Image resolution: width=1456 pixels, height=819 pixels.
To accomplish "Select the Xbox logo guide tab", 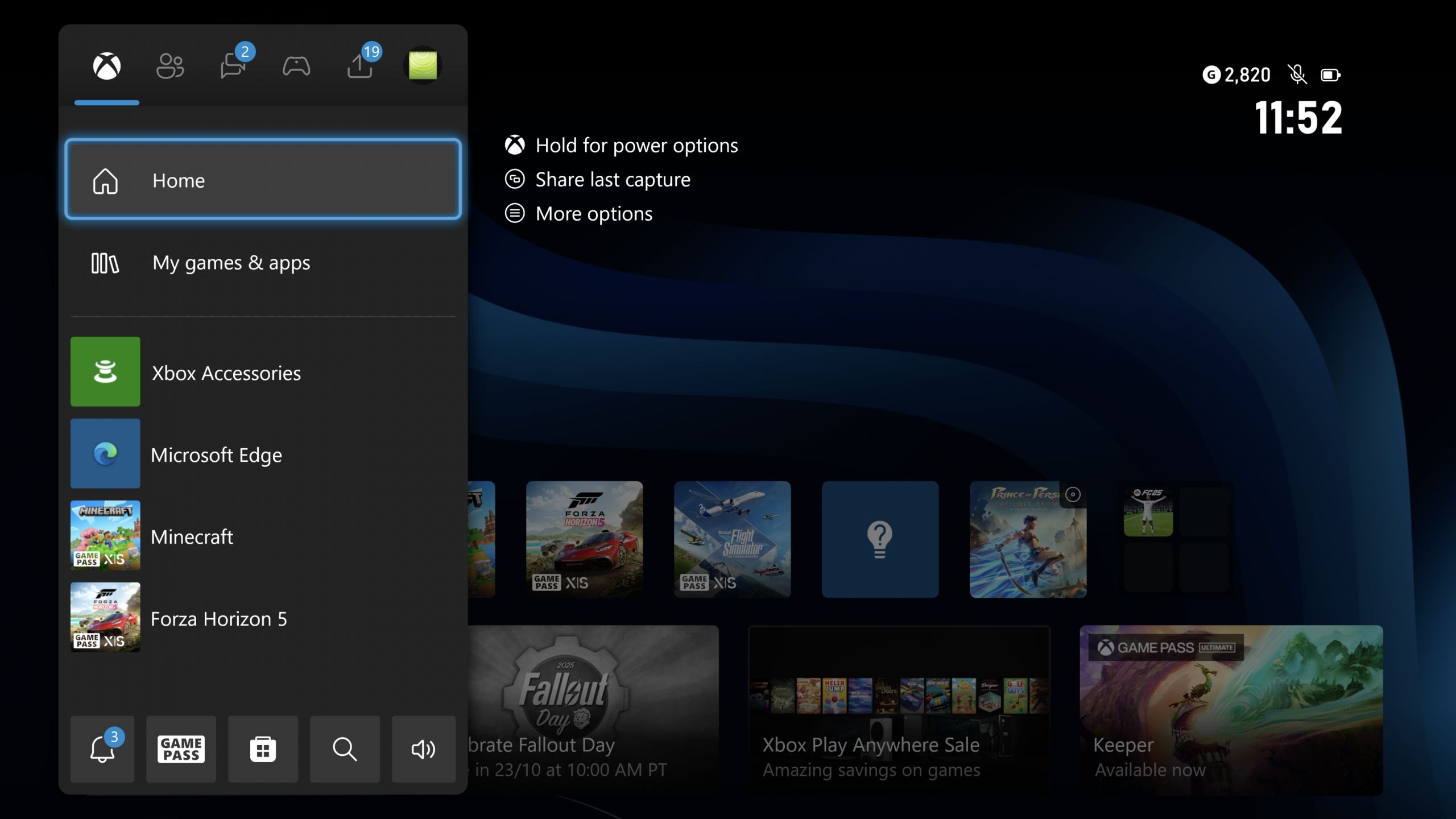I will 107,66.
